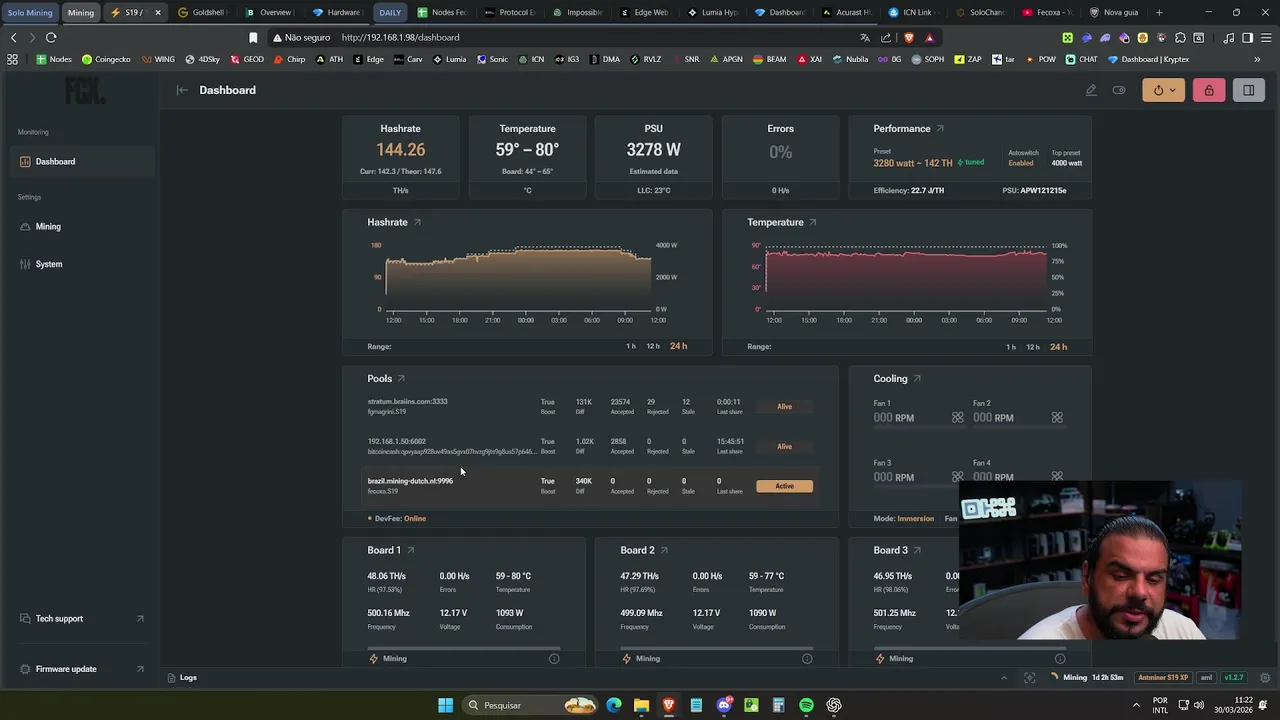The width and height of the screenshot is (1280, 720).
Task: Switch to the Goldshell browser tab
Action: 202,12
